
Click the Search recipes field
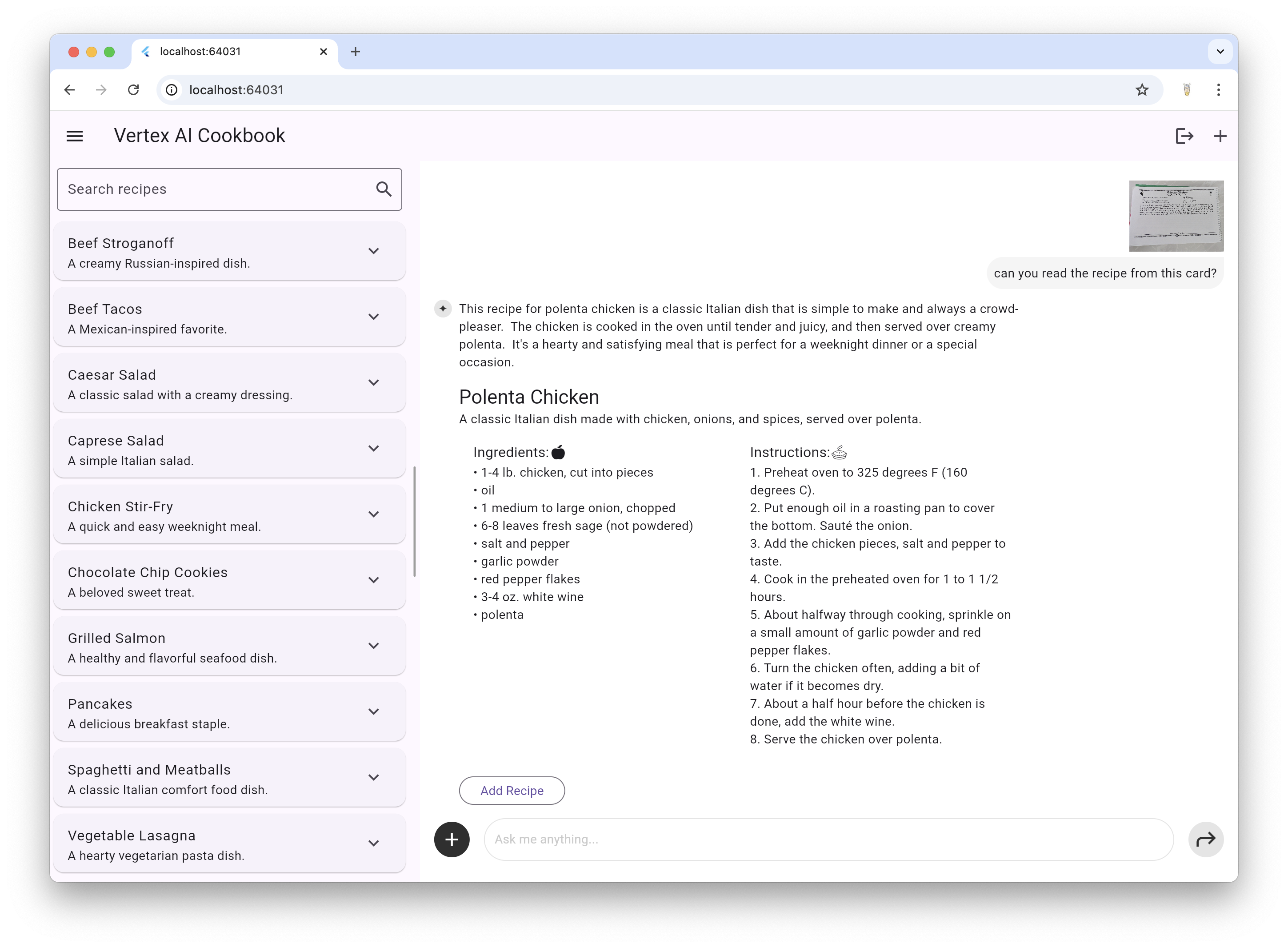(x=212, y=189)
